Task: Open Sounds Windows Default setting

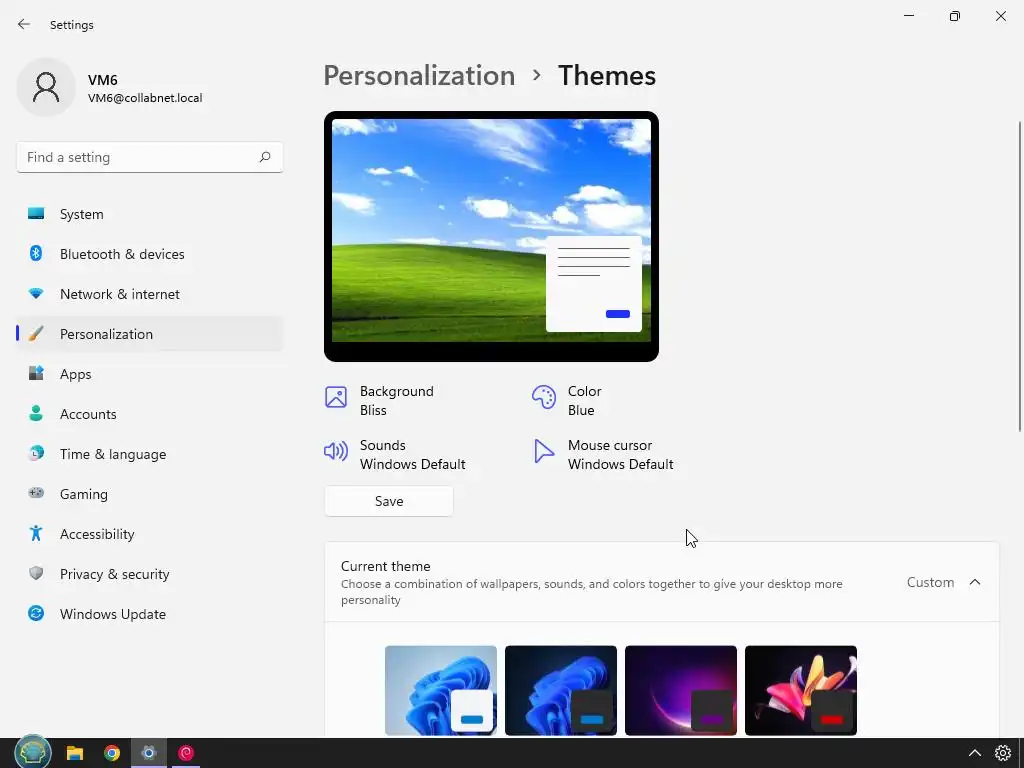Action: [394, 455]
